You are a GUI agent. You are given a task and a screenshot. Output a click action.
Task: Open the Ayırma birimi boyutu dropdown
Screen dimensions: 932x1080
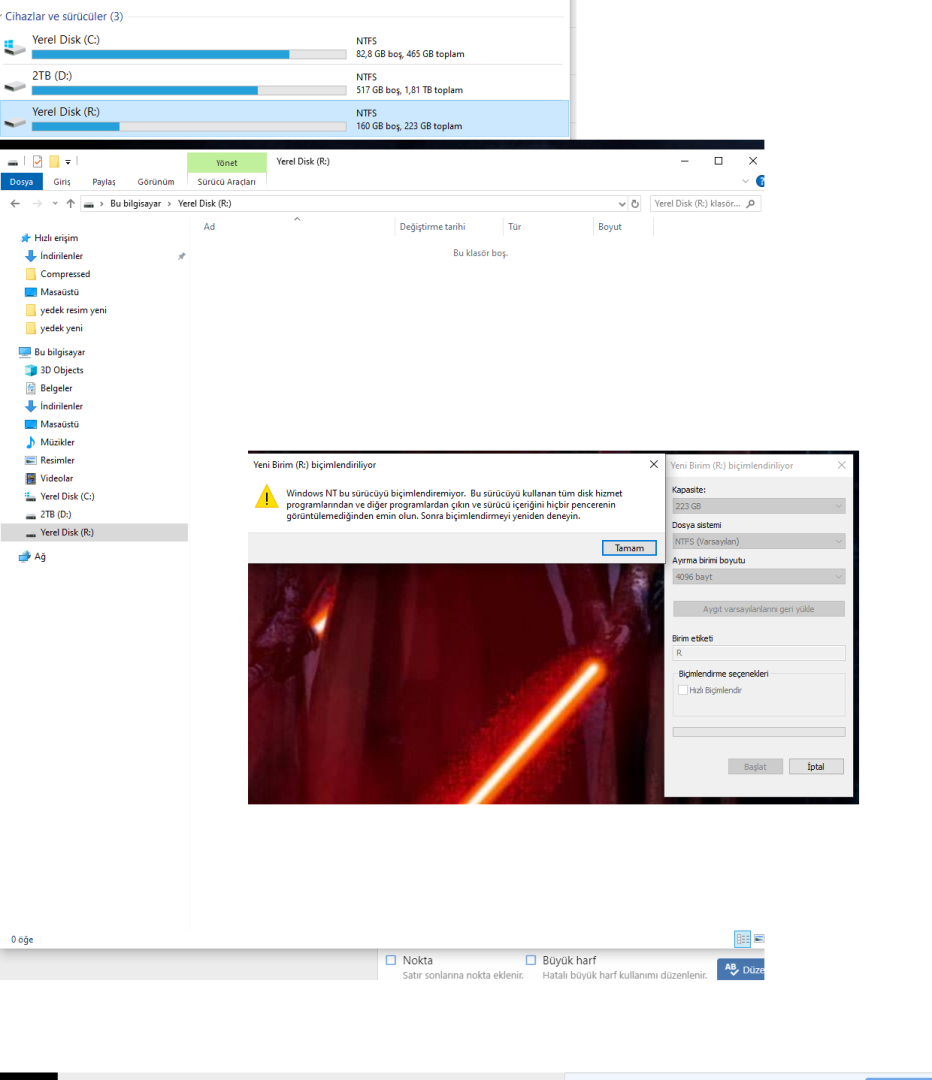point(758,577)
